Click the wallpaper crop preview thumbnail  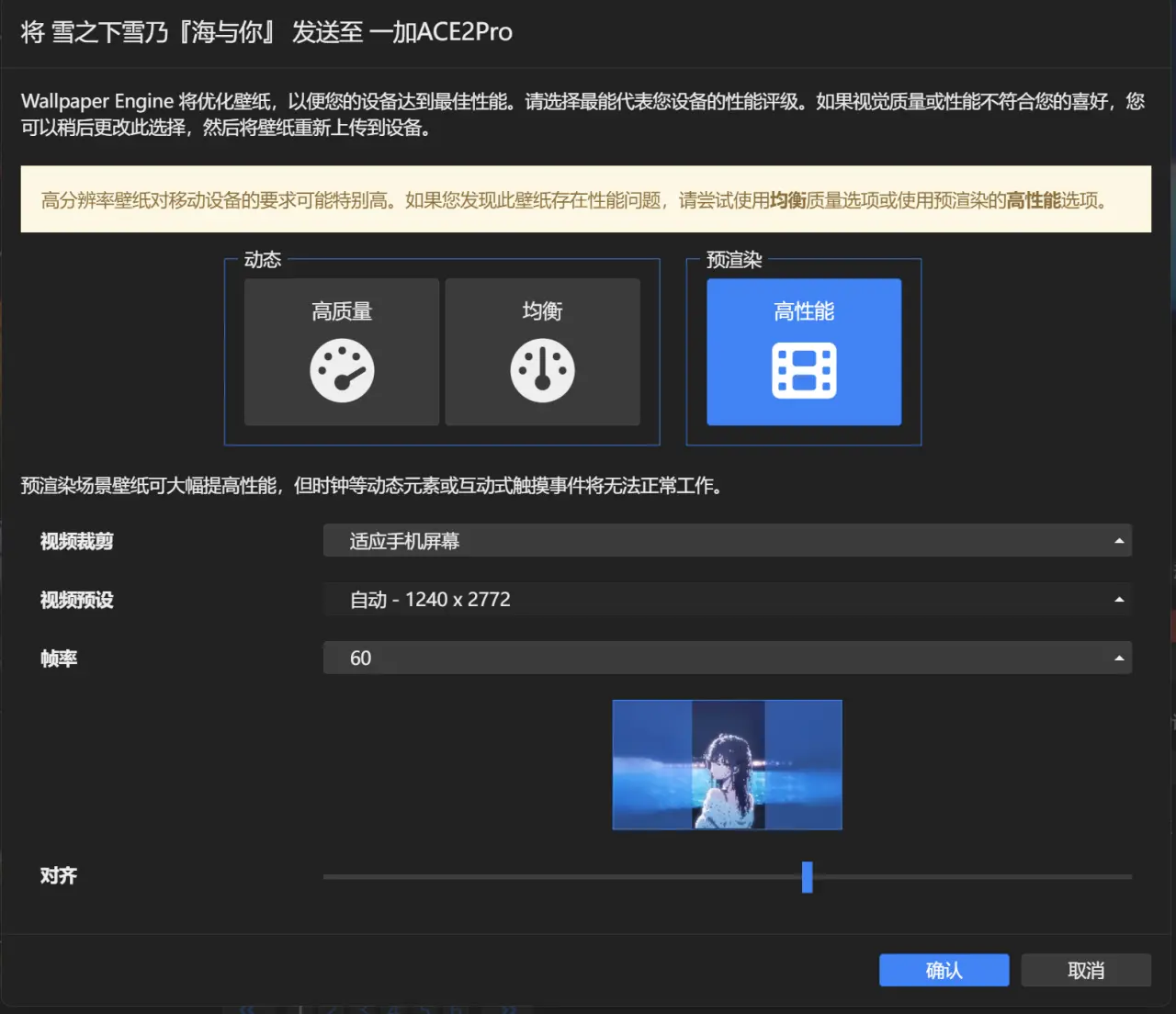coord(728,765)
